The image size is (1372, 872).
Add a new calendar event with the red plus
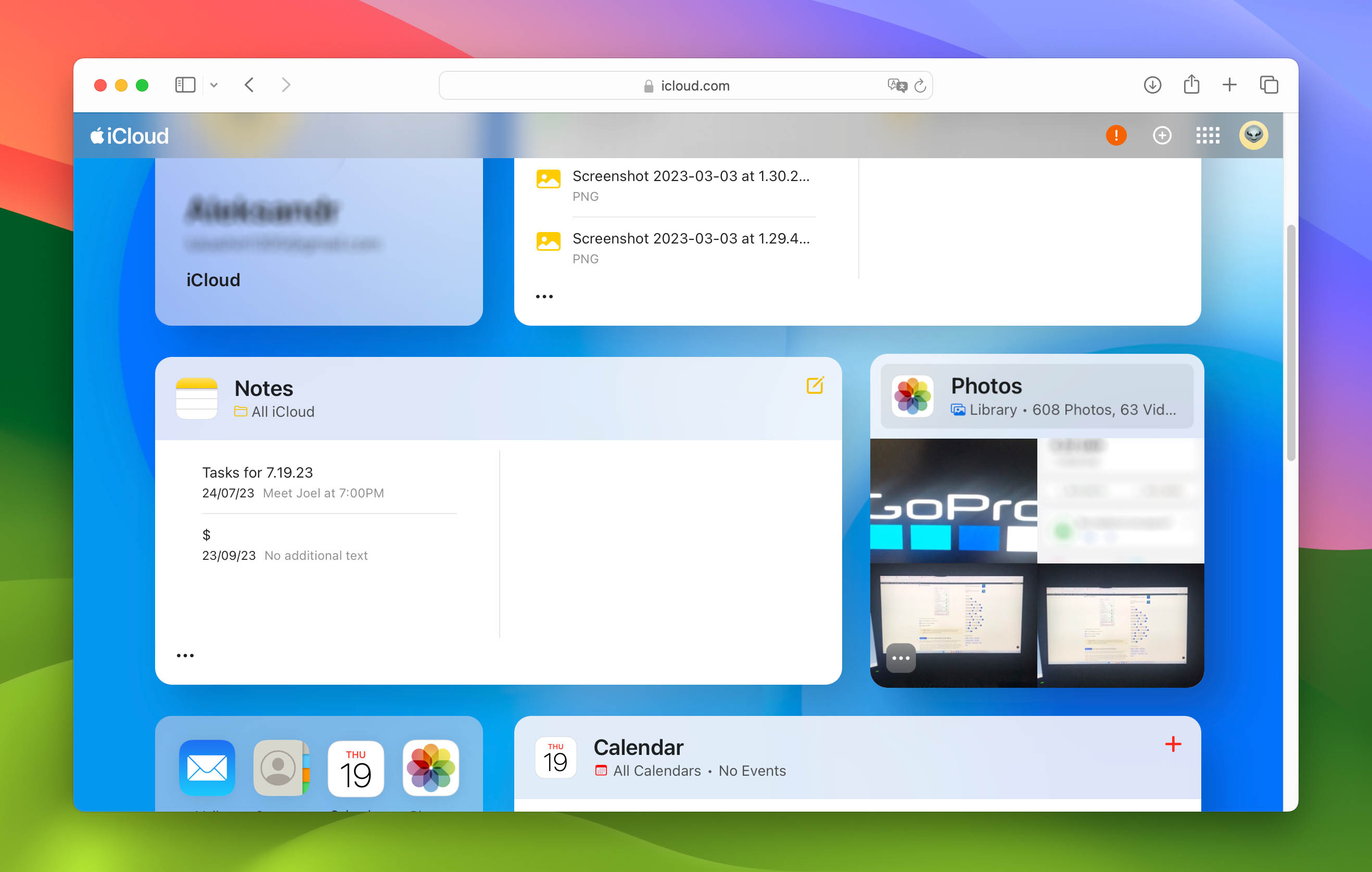1173,744
